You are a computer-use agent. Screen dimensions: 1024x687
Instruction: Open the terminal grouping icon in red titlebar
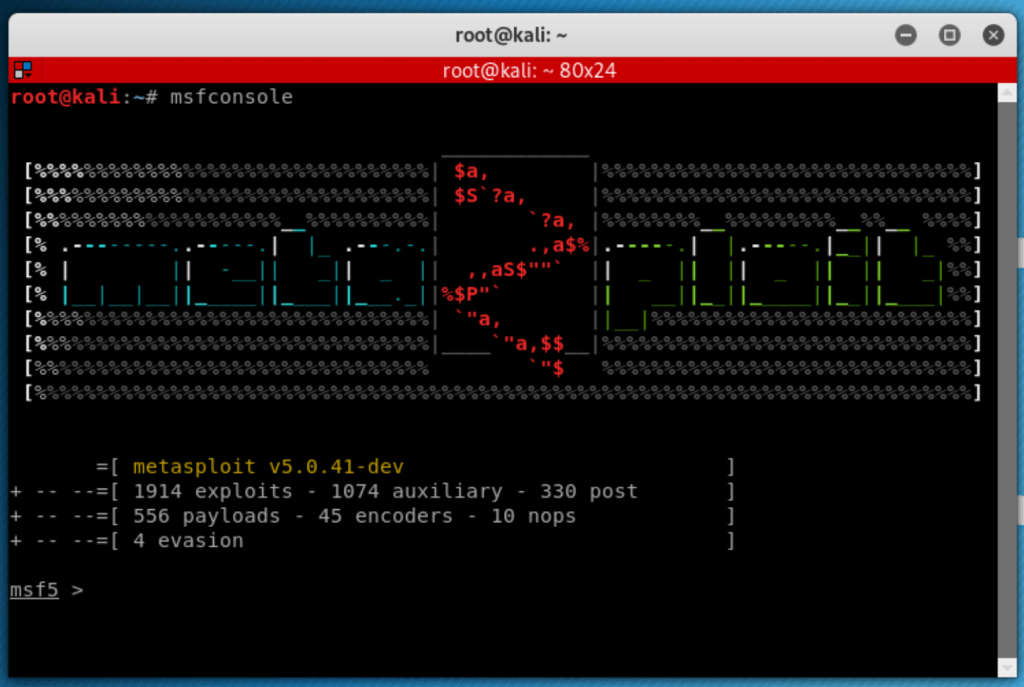(23, 70)
